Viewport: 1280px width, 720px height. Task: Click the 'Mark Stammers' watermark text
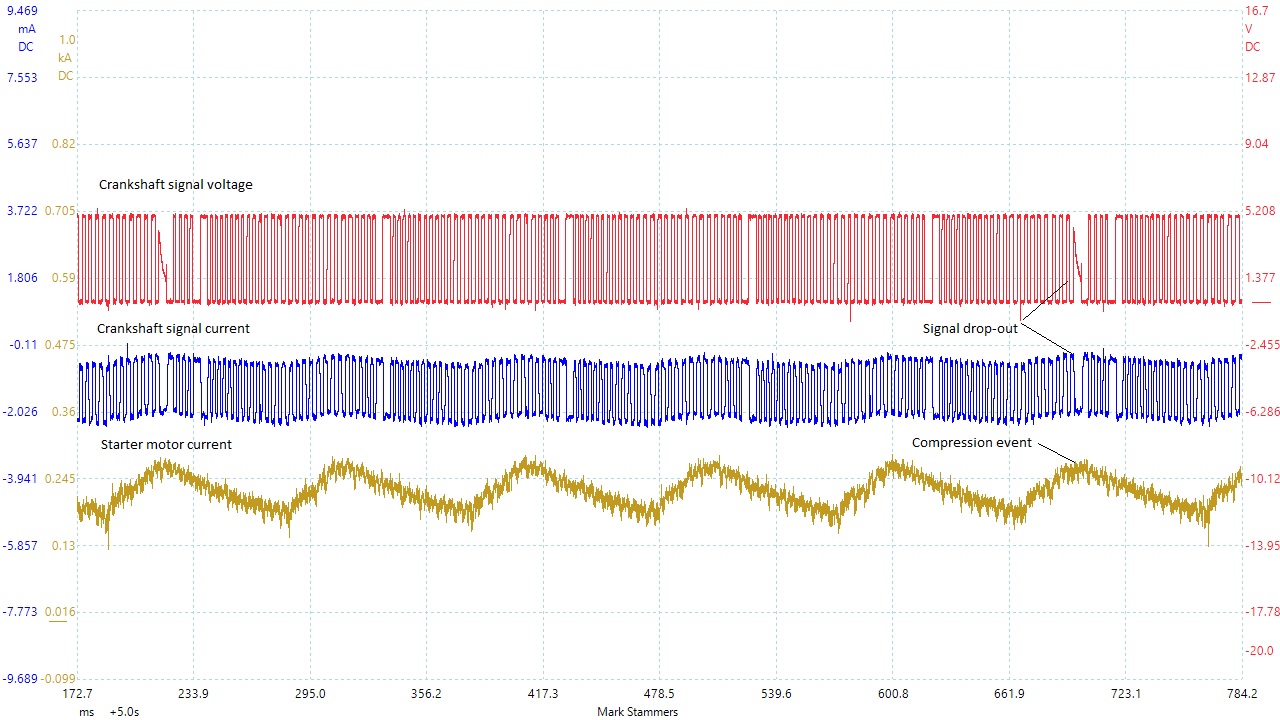coord(637,712)
